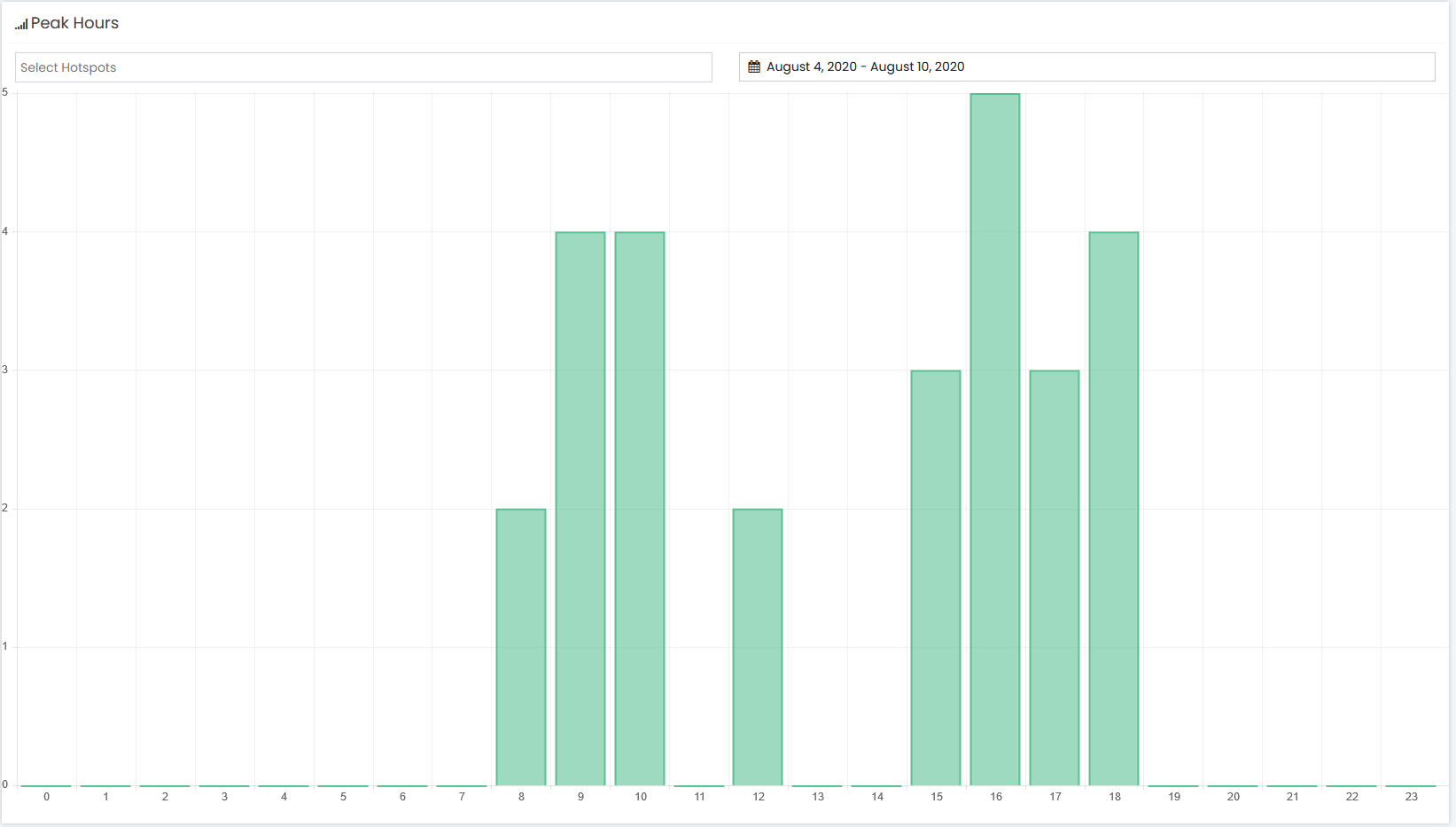
Task: Click the signal bars icon beside Peak Hours
Action: tap(21, 24)
